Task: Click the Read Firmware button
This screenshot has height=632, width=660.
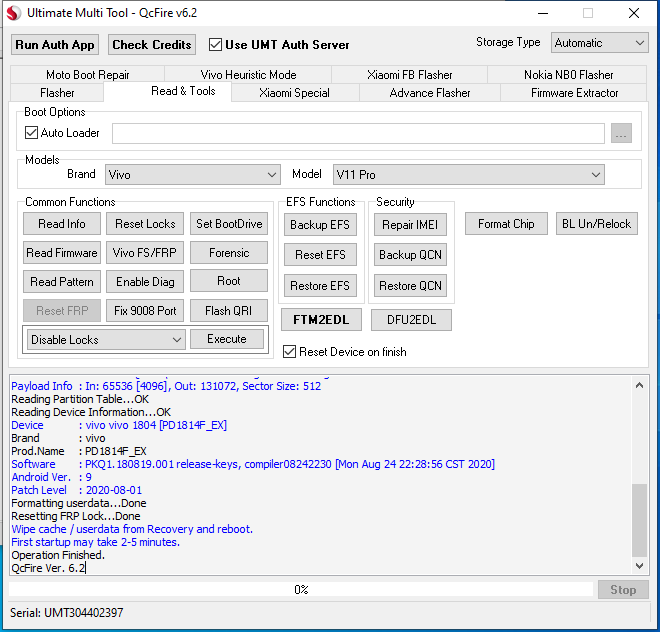Action: (62, 253)
